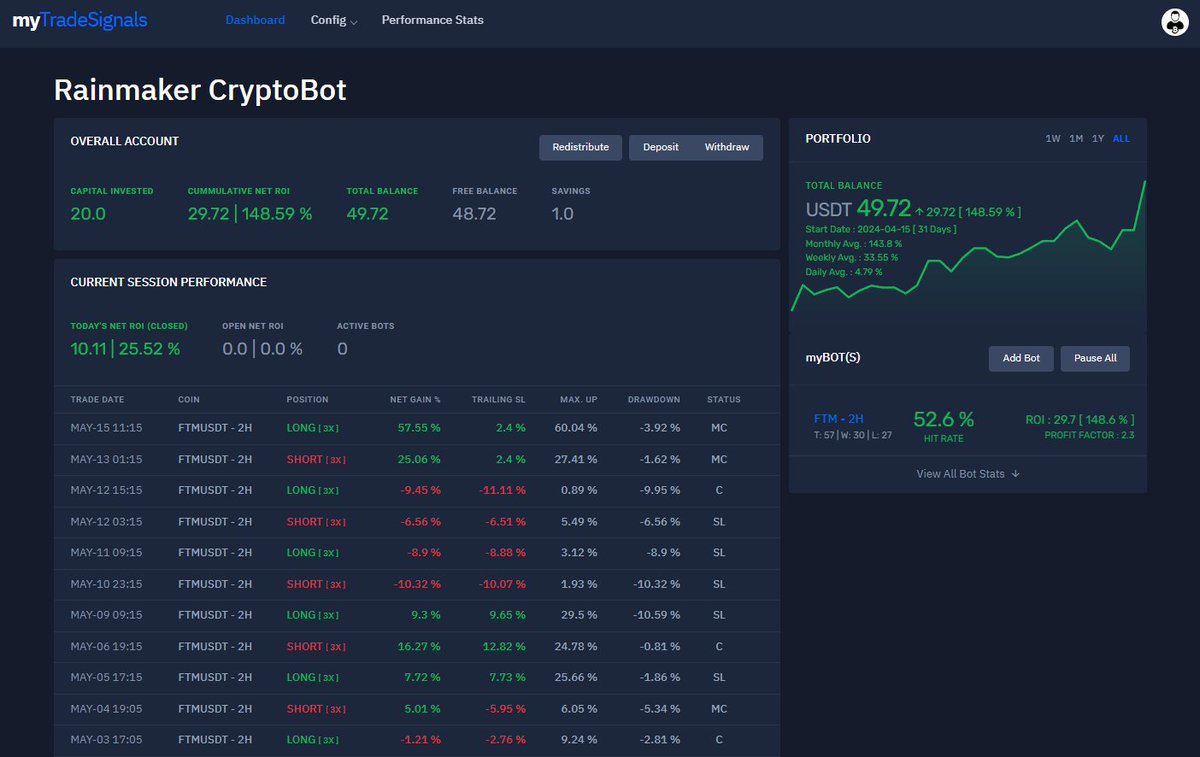
Task: Select the MAY-04 19:05 trade date
Action: click(x=106, y=709)
